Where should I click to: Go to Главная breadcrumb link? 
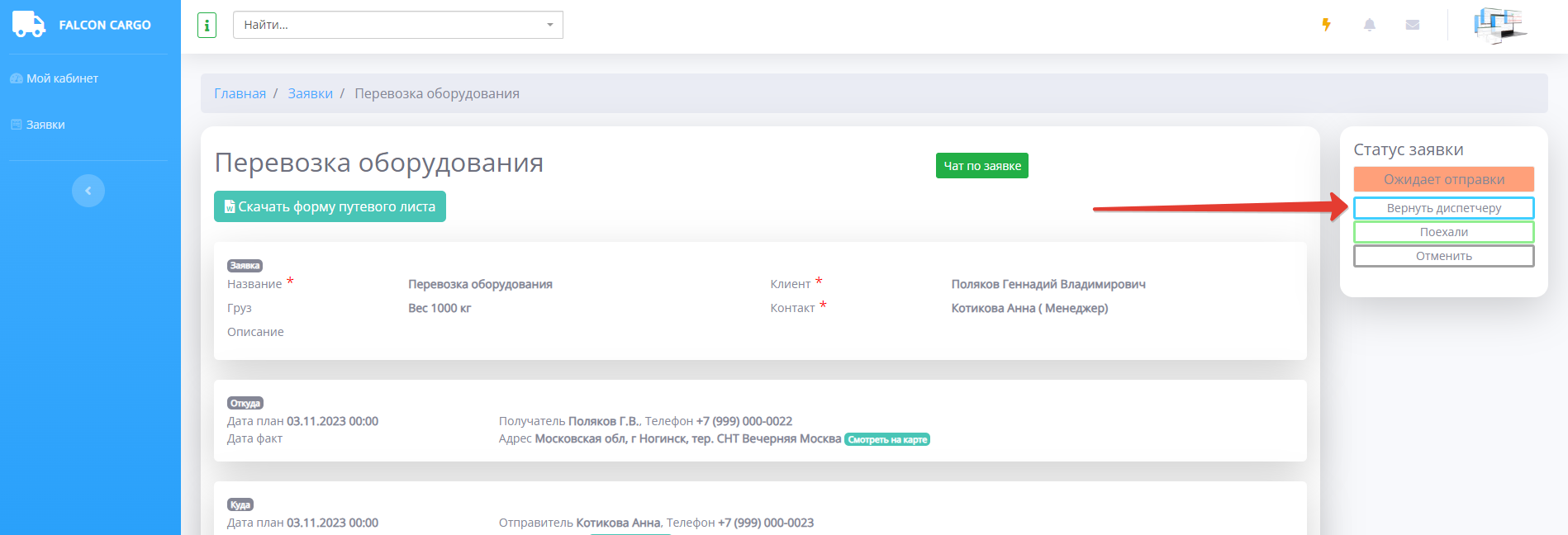point(240,93)
